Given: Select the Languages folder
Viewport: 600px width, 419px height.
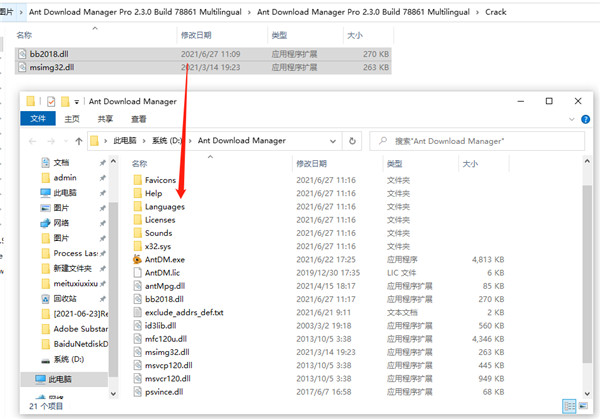Looking at the screenshot, I should tap(165, 207).
